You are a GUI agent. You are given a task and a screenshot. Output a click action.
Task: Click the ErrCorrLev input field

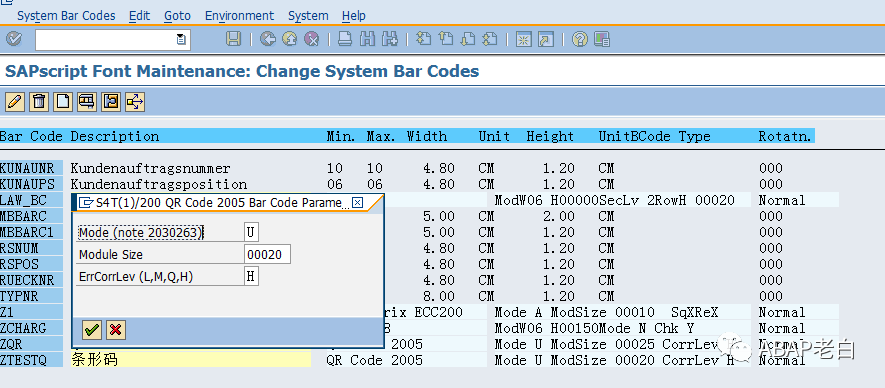click(x=252, y=276)
